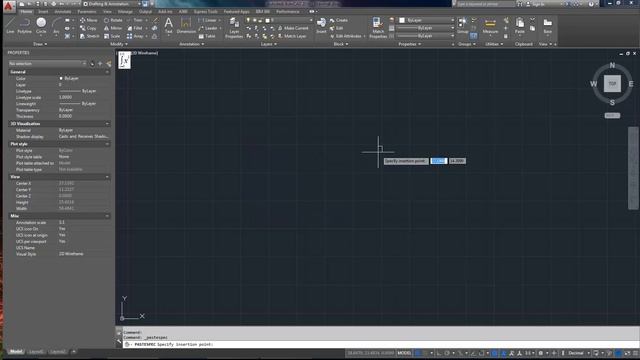Viewport: 640px width, 360px height.
Task: Open the Insert ribbon tab
Action: click(x=43, y=11)
